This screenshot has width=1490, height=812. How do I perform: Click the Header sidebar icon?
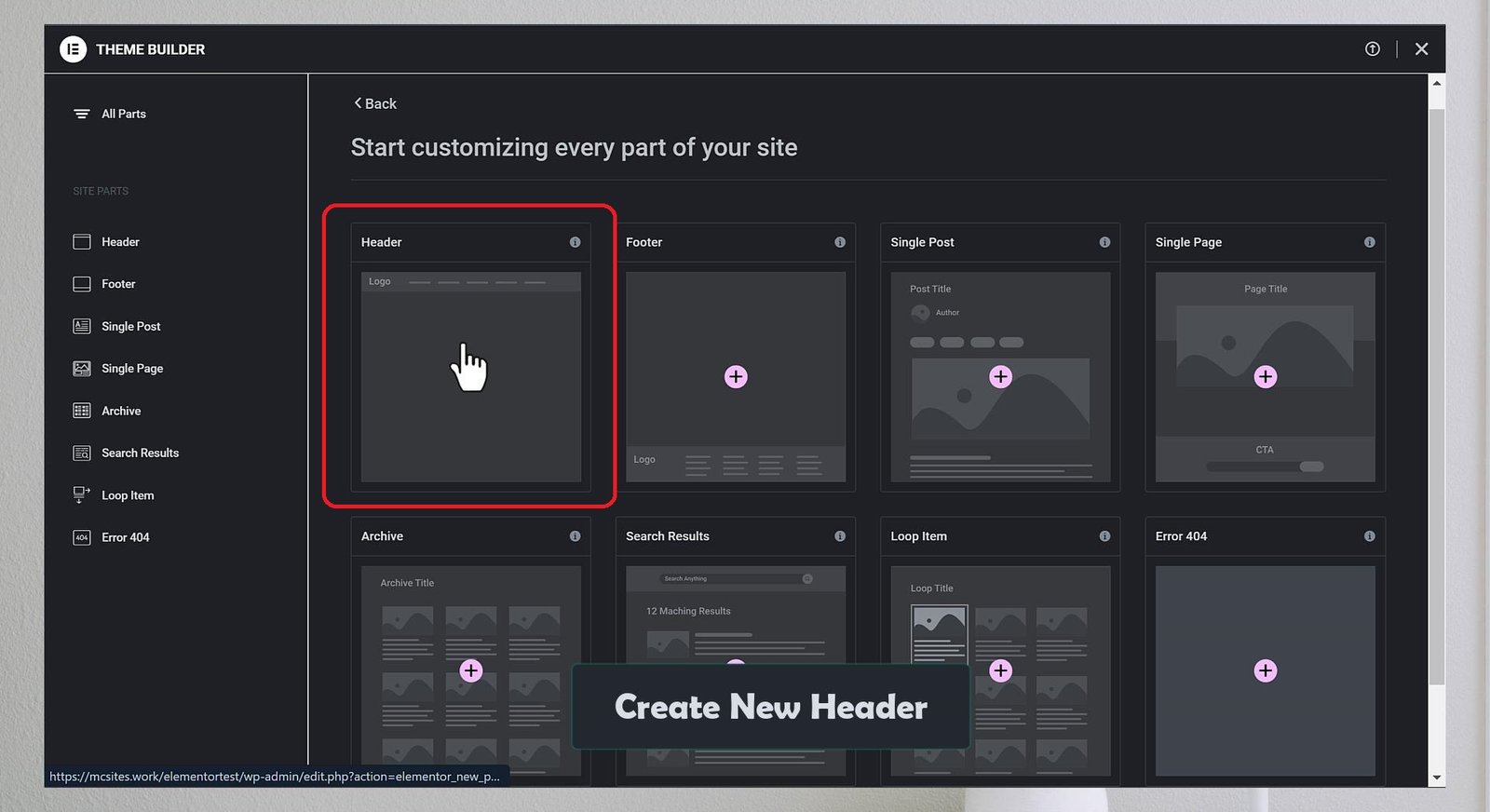82,242
